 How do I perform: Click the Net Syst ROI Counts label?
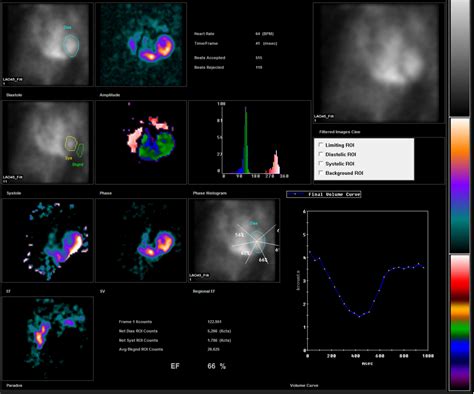(138, 340)
